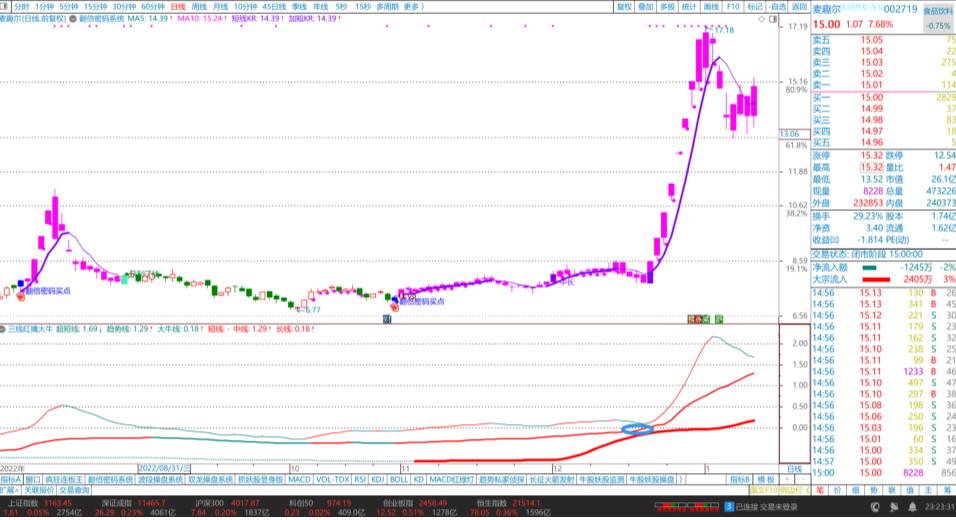The height and width of the screenshot is (520, 956).
Task: Select the MACD indicator tab
Action: pyautogui.click(x=299, y=480)
